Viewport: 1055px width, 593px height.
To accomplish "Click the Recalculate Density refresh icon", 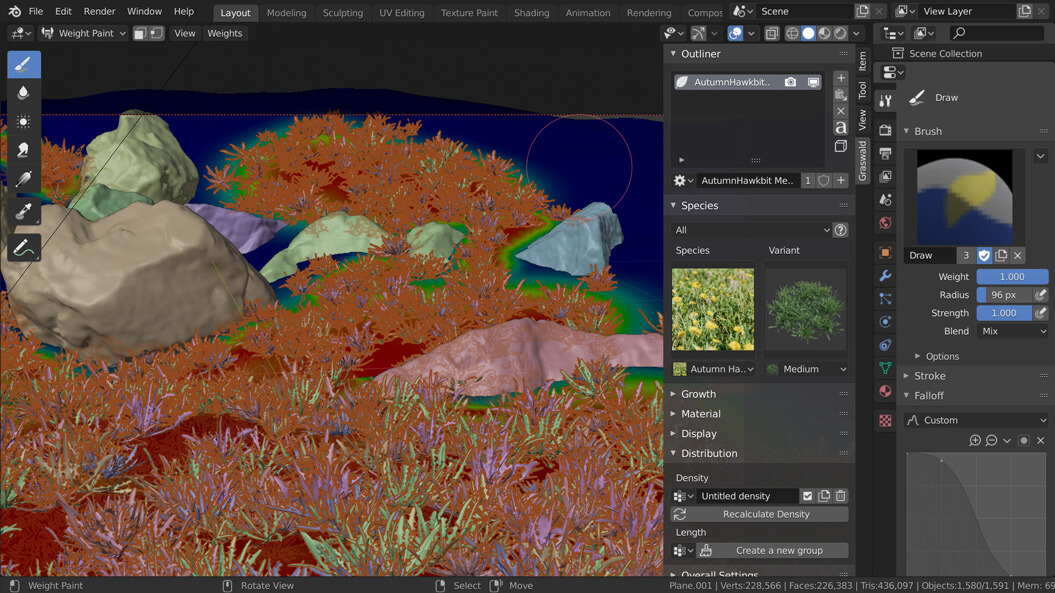I will point(680,514).
